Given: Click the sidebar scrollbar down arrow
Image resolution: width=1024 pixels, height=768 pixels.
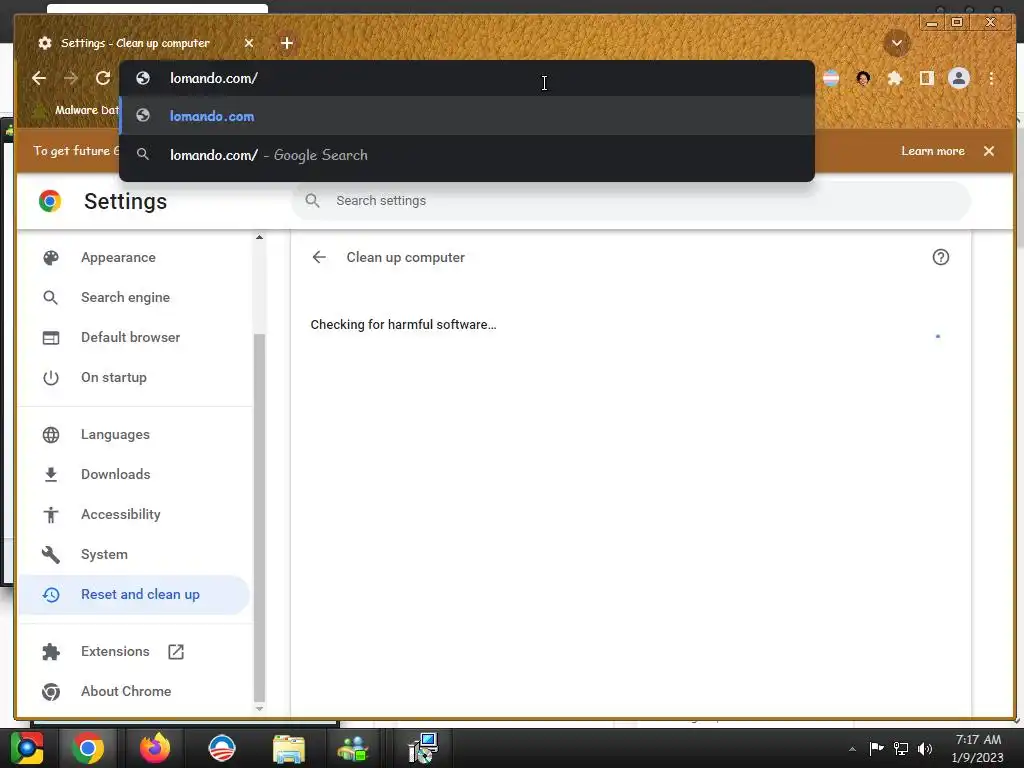Looking at the screenshot, I should click(259, 709).
